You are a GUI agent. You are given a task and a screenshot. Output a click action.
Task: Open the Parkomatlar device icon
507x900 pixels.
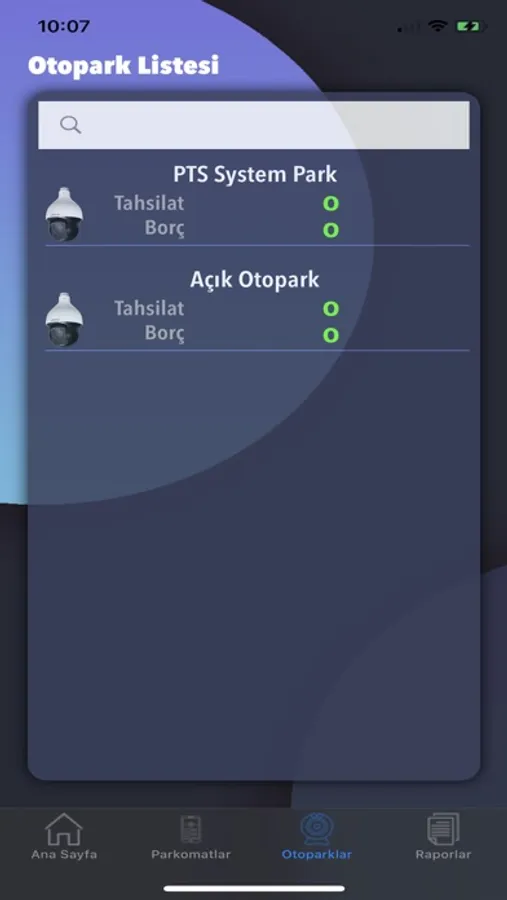click(x=191, y=829)
